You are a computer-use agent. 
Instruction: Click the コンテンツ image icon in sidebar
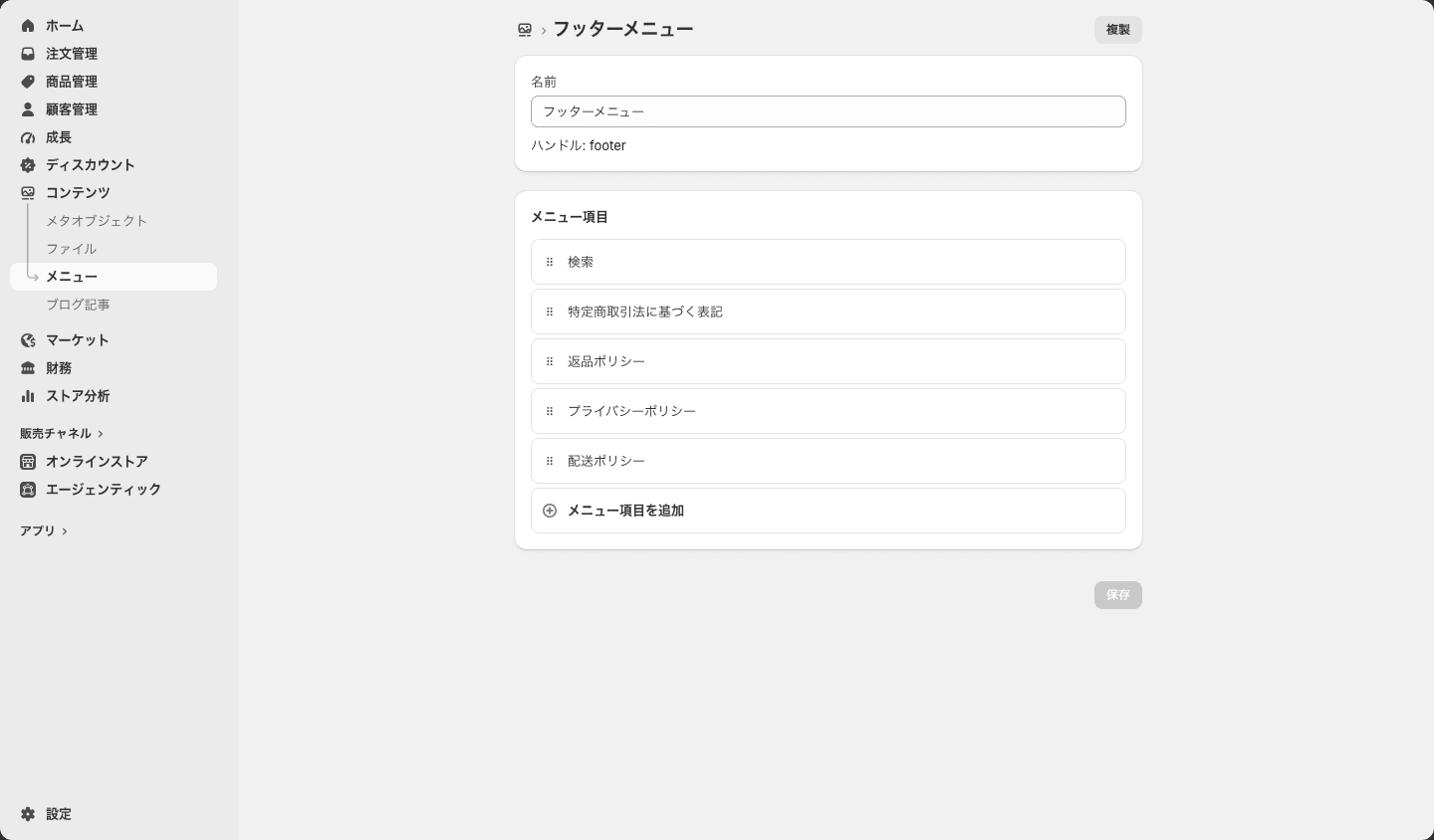click(x=28, y=193)
